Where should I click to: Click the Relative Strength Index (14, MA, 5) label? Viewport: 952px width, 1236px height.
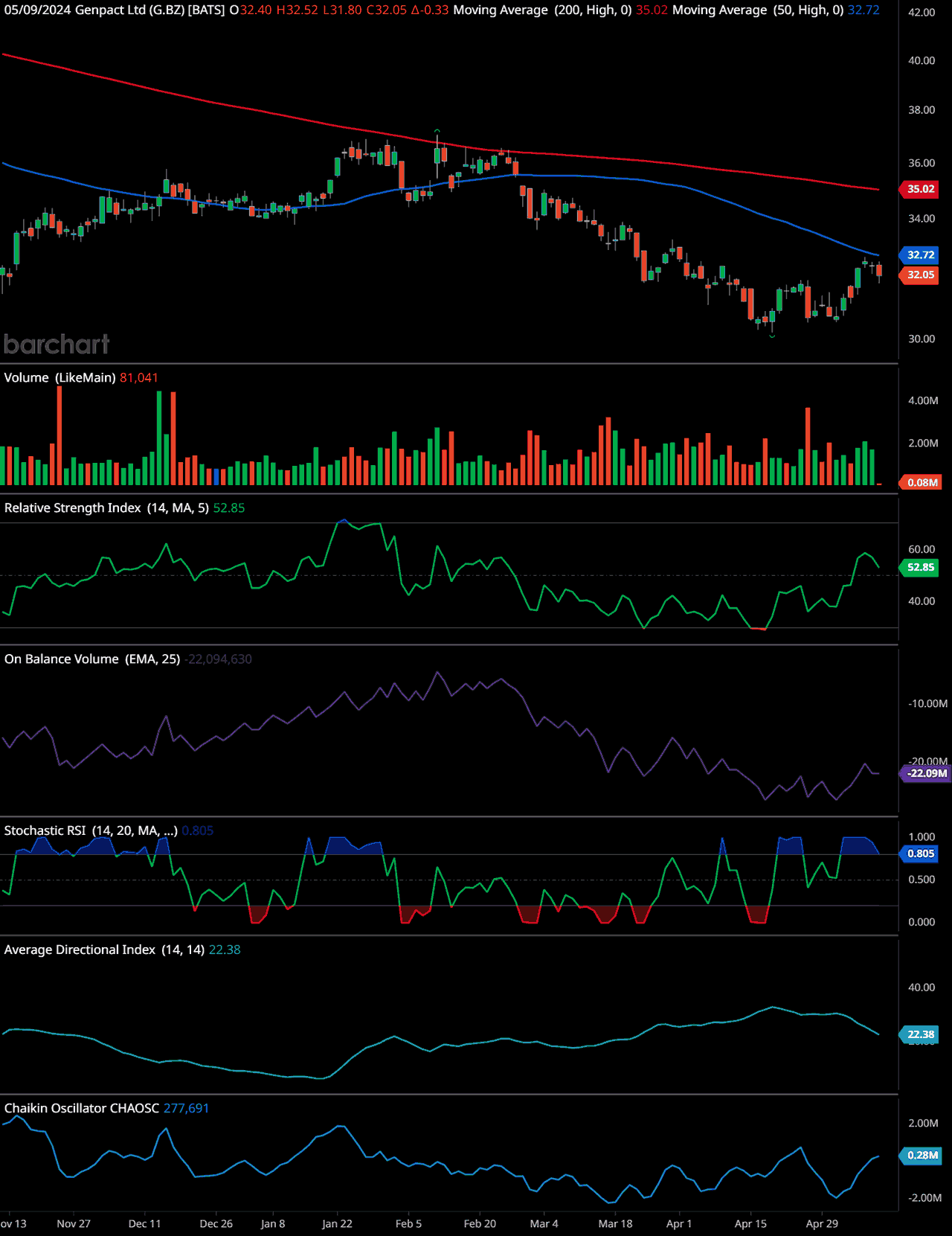click(106, 508)
